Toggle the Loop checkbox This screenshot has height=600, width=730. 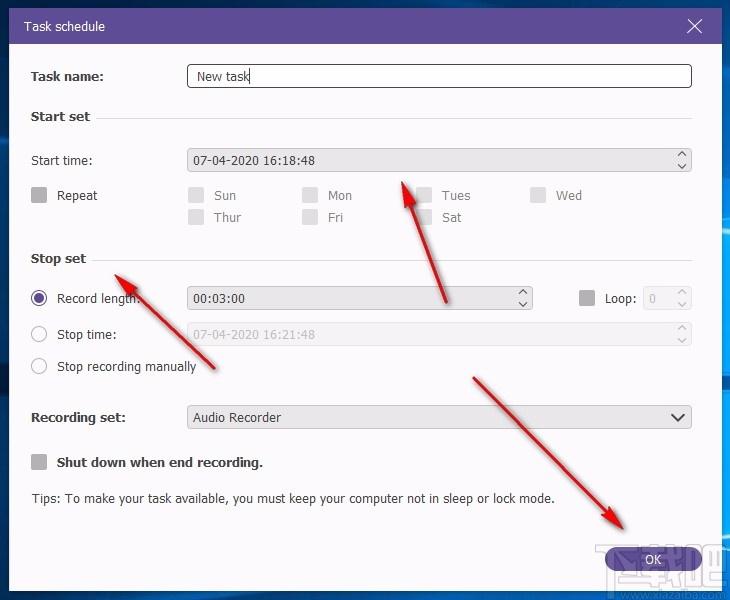coord(587,298)
